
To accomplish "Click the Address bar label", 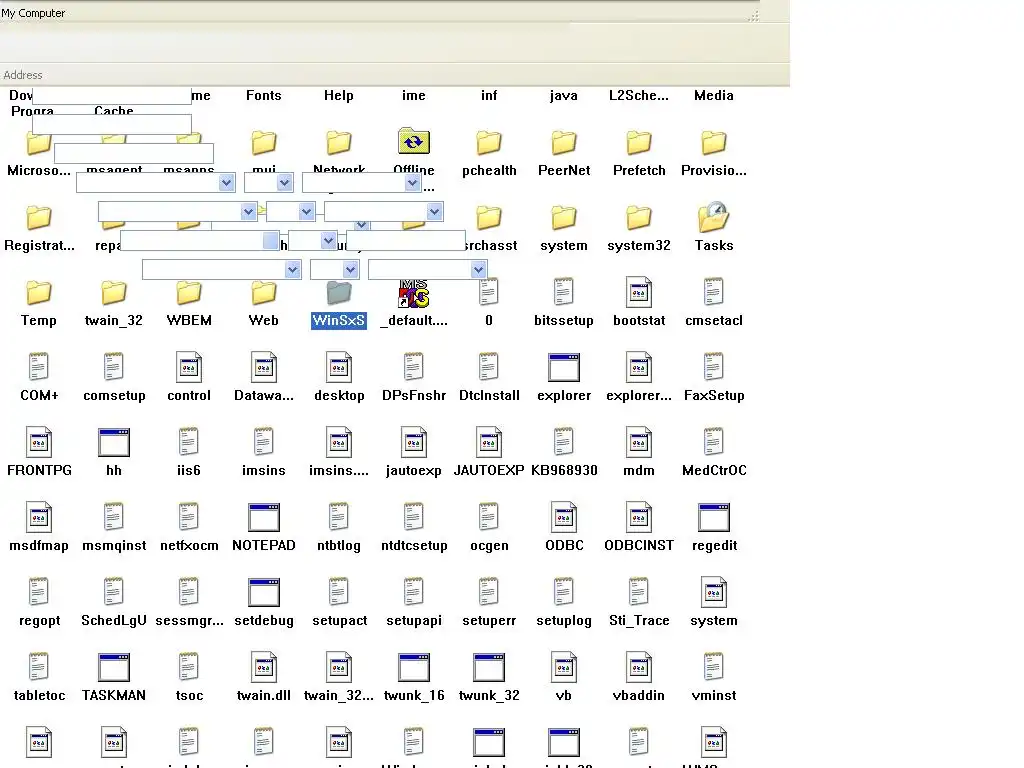I will click(23, 75).
